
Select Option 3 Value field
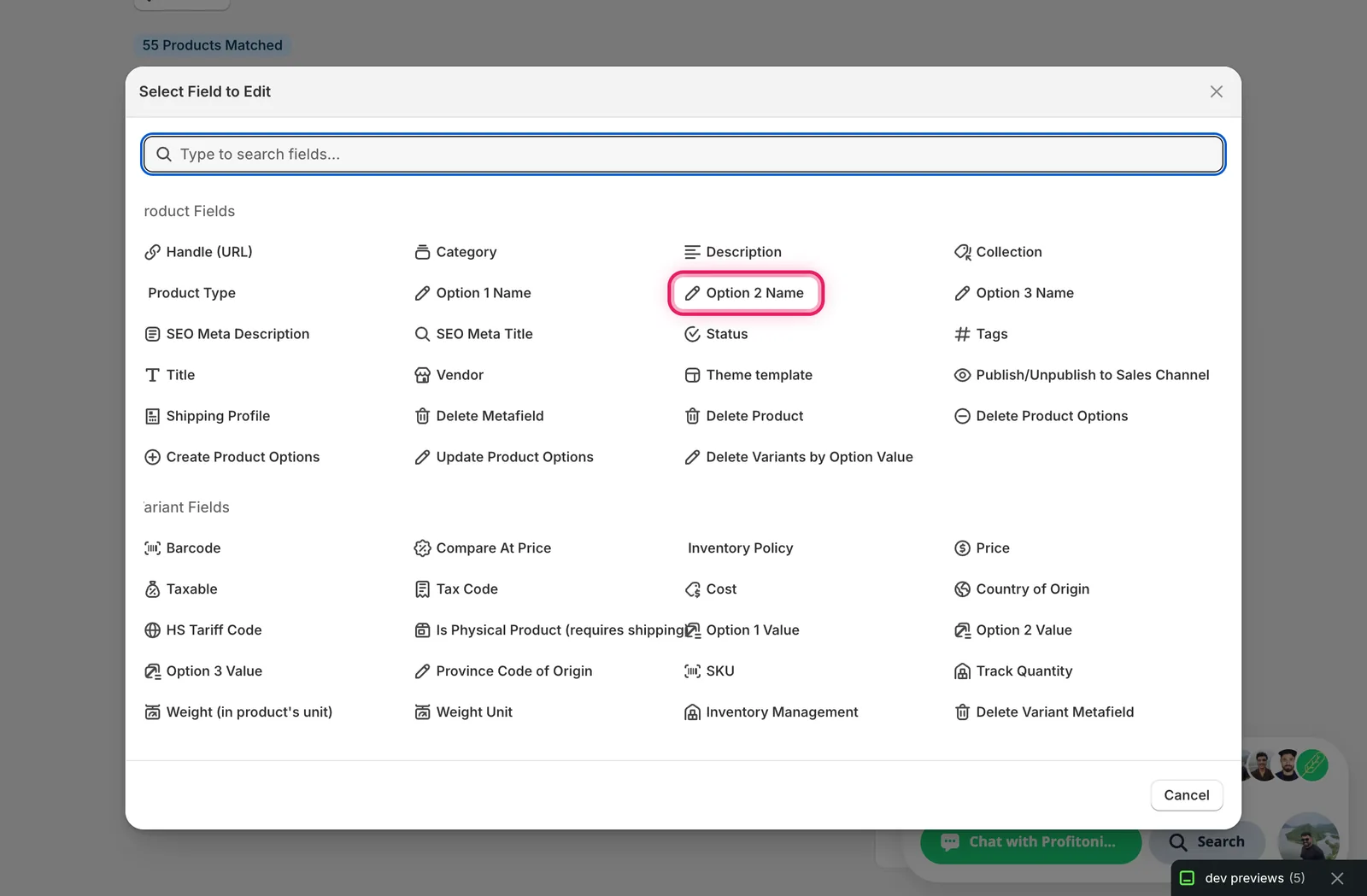click(x=203, y=671)
